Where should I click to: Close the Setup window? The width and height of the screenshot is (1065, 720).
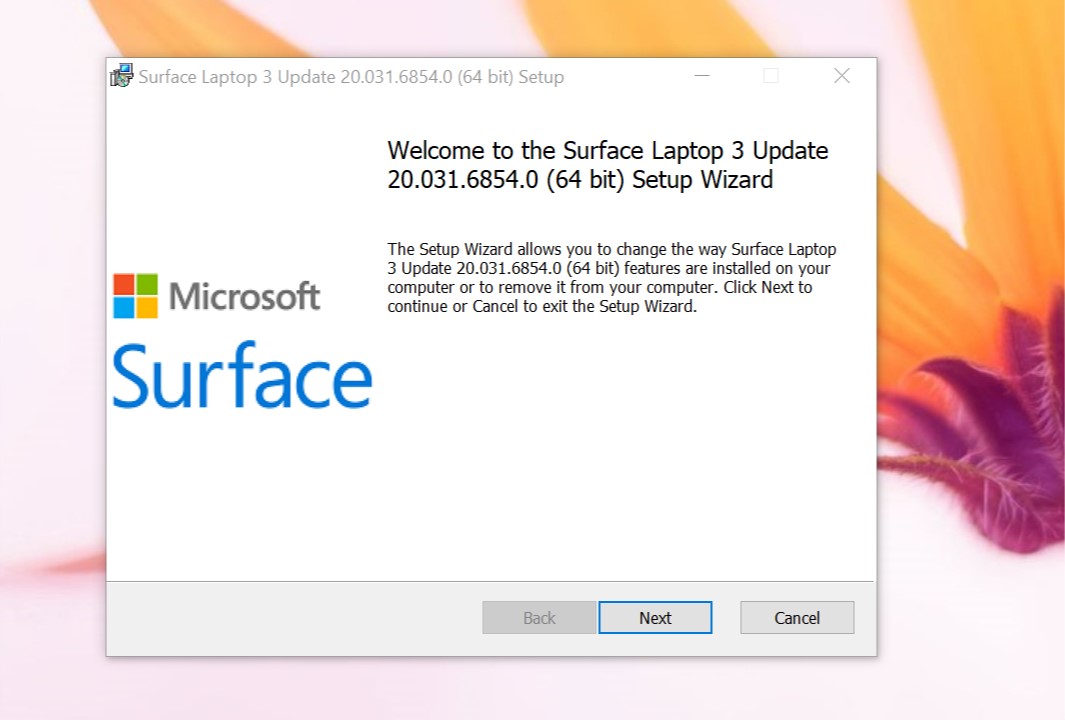[842, 76]
